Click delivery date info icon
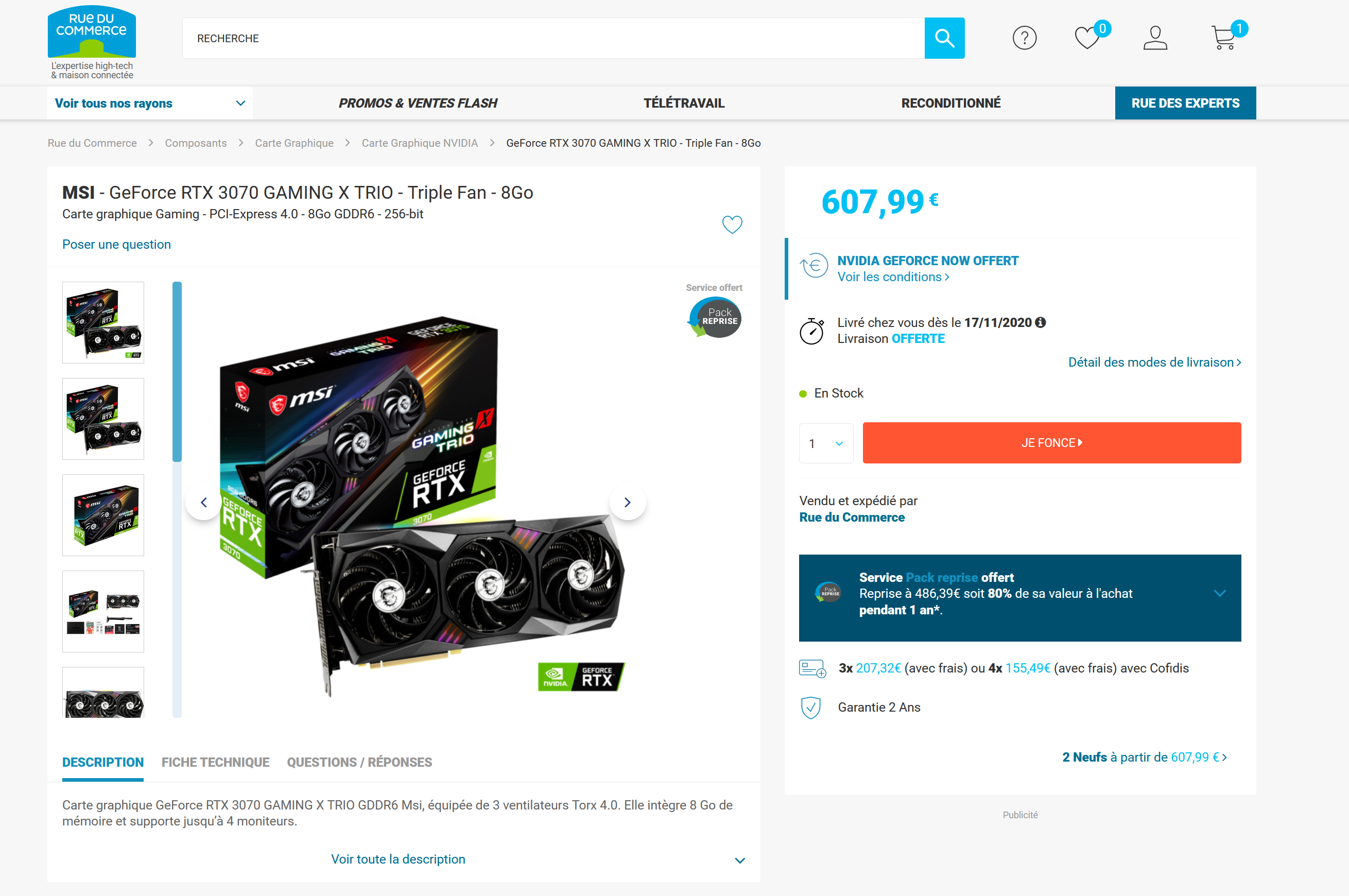The width and height of the screenshot is (1349, 896). 1041,322
